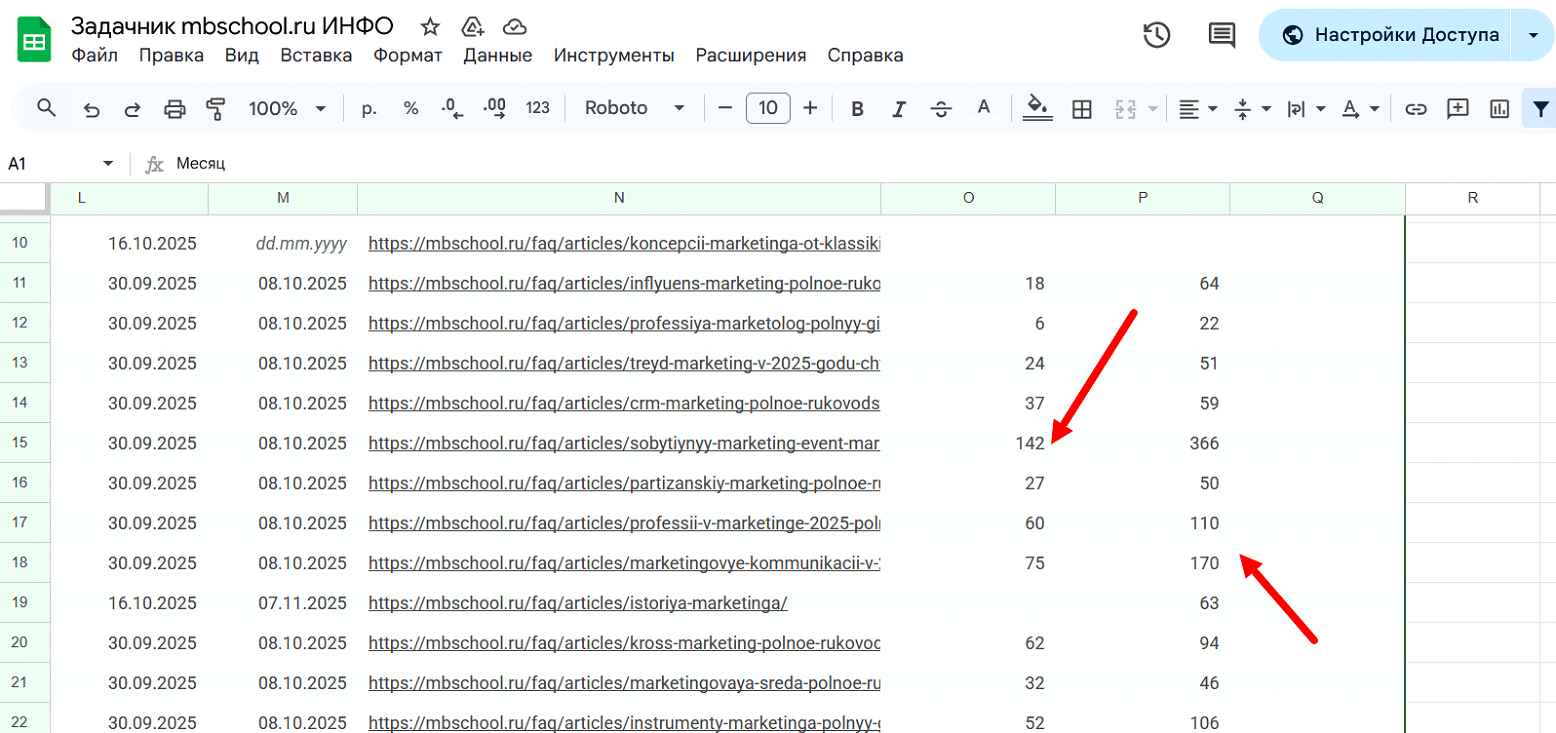Open the Roboto font dropdown

pos(634,108)
